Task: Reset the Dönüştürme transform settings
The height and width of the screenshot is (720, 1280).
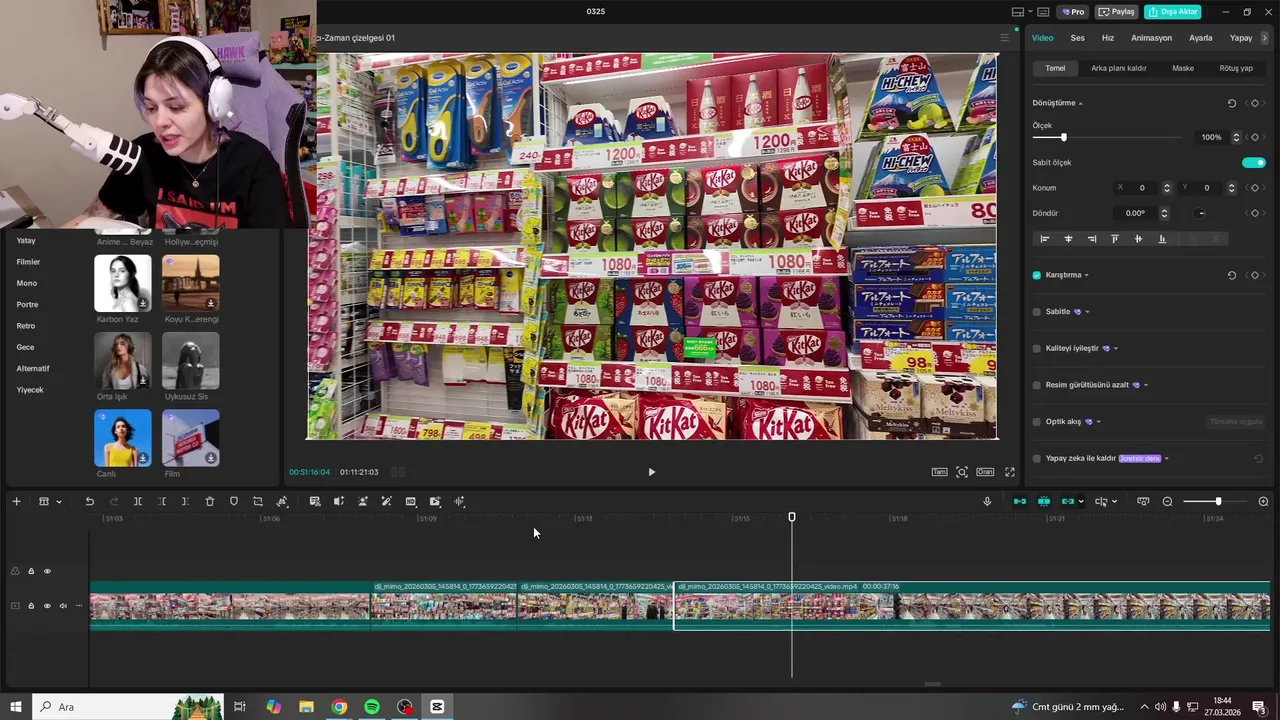Action: (1231, 103)
